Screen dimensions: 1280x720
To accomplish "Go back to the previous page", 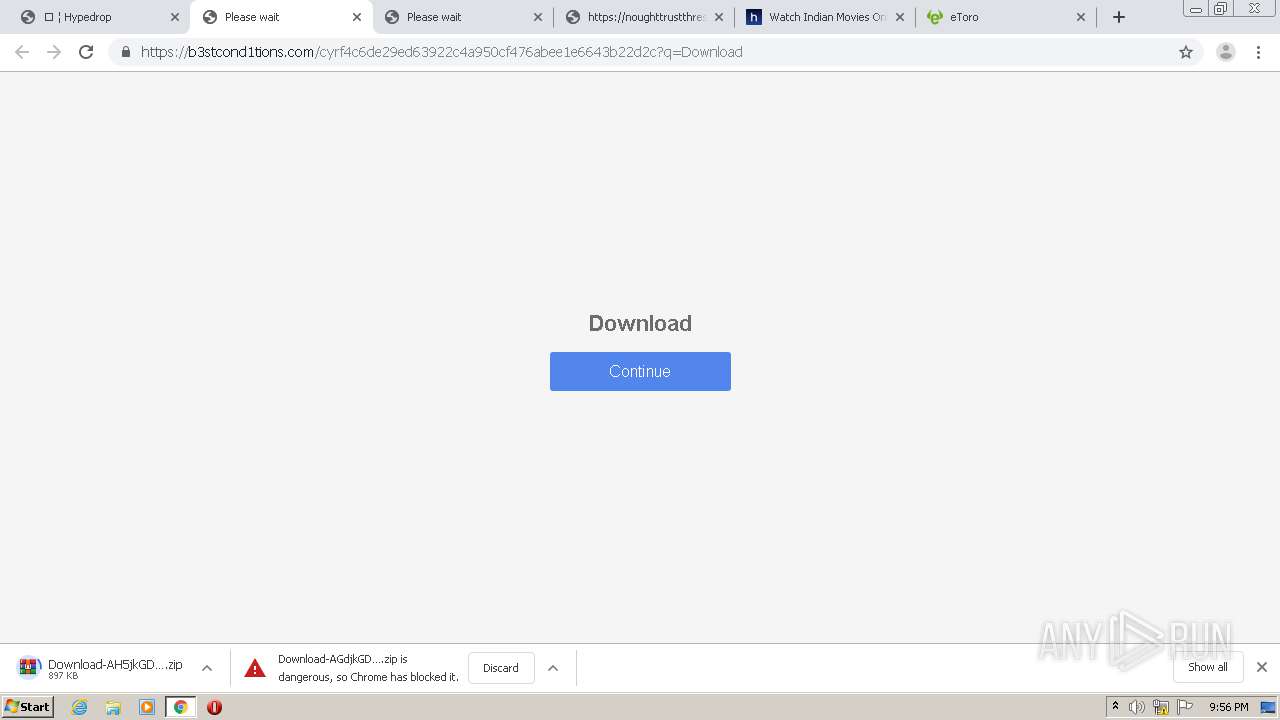I will pyautogui.click(x=22, y=52).
